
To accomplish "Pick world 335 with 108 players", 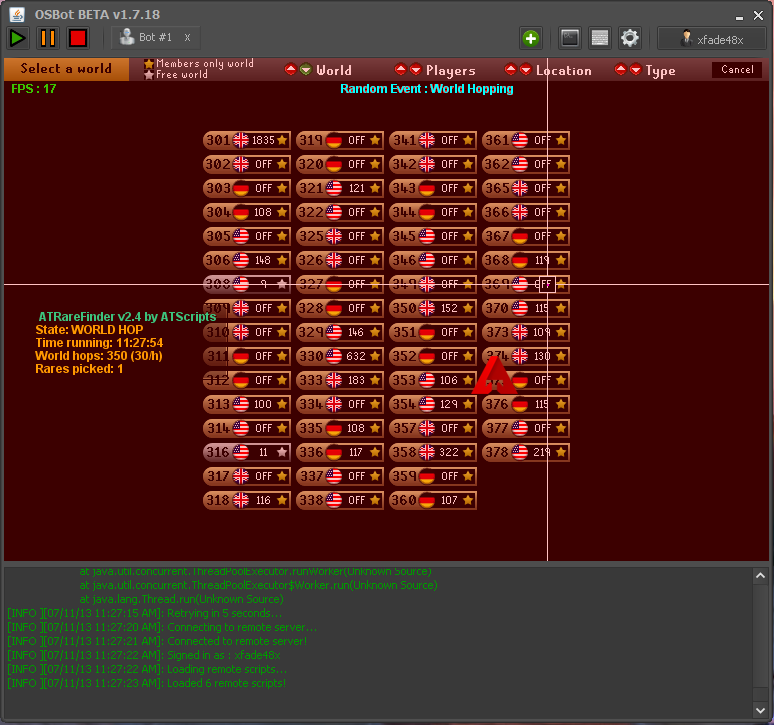I will pos(340,428).
